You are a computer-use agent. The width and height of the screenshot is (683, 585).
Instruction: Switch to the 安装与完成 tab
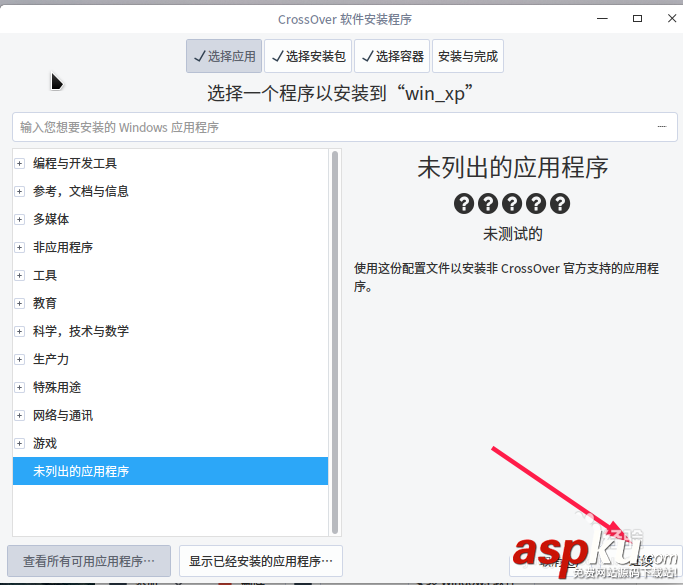[468, 56]
